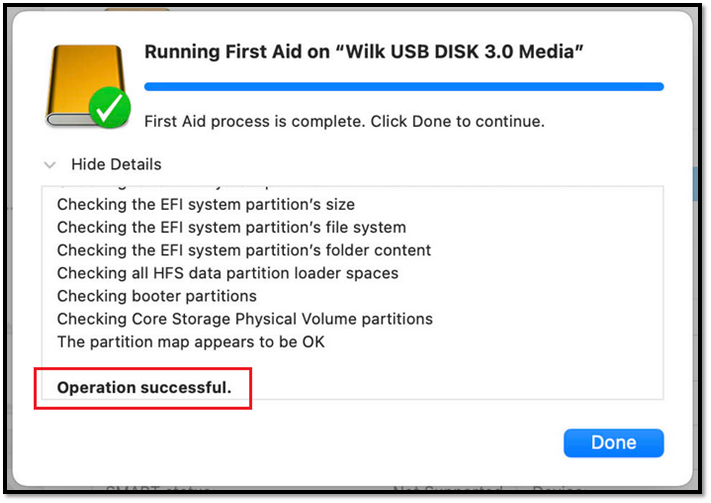Click empty space right of "Operation successful."

(450, 387)
